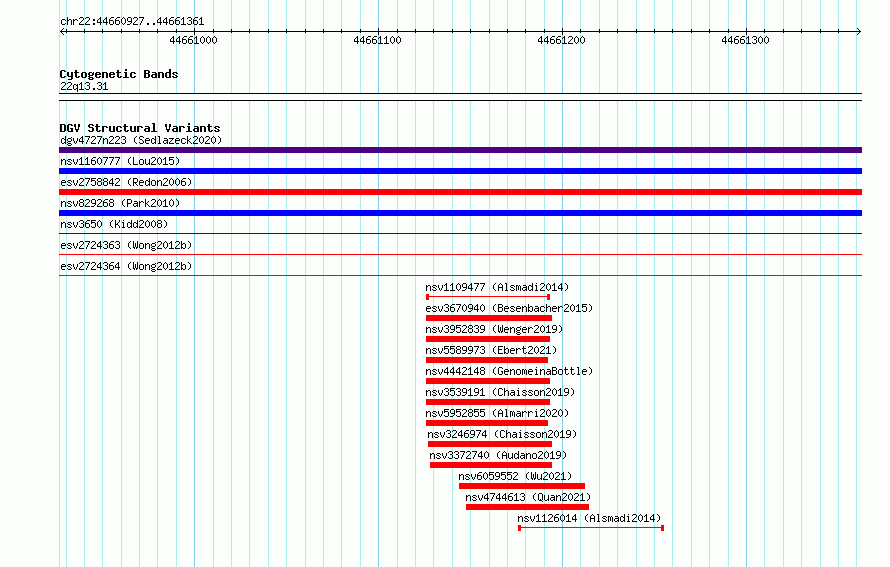890x567 pixels.
Task: Click the red bar under nsv3539191
Action: [488, 402]
